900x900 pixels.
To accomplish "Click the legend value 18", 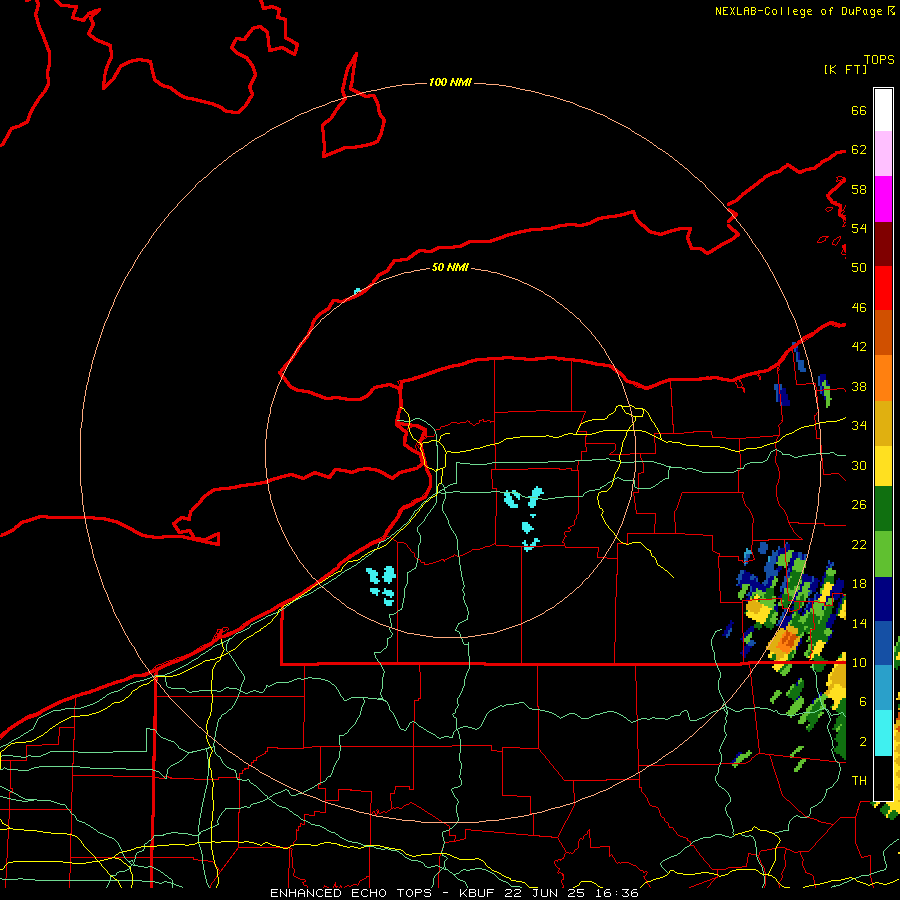I will [x=859, y=584].
